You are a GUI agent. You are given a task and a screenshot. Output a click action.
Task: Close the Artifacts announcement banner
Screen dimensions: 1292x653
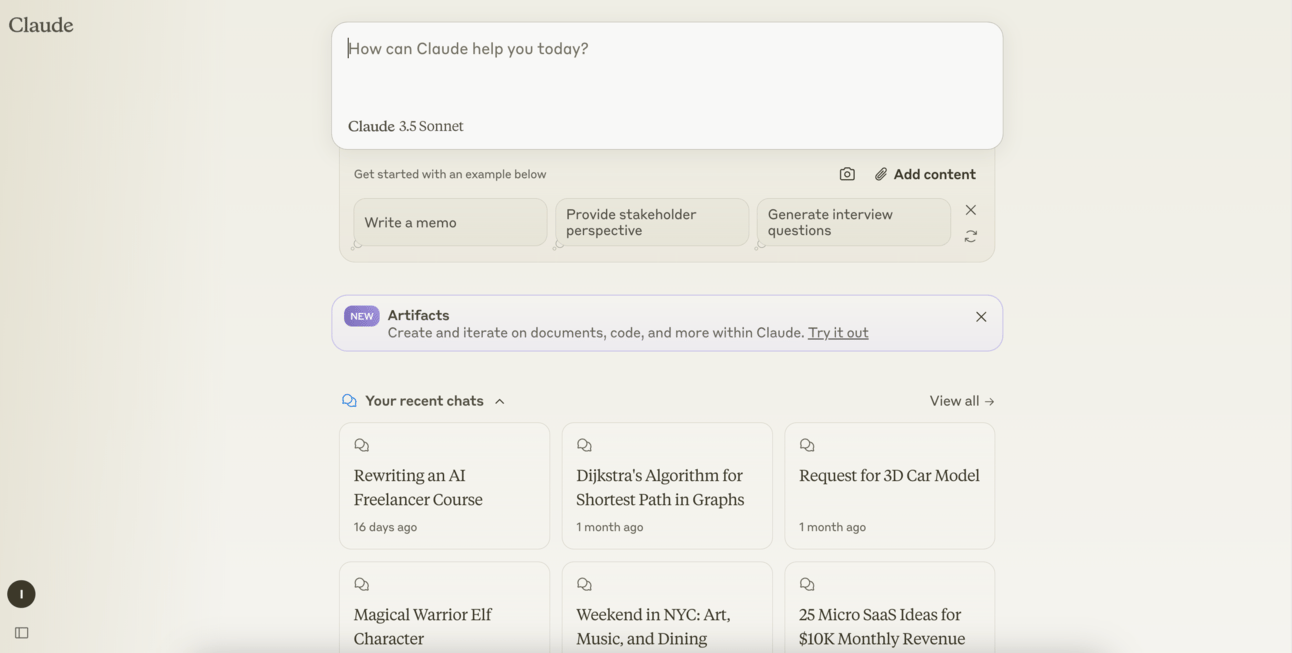click(981, 317)
